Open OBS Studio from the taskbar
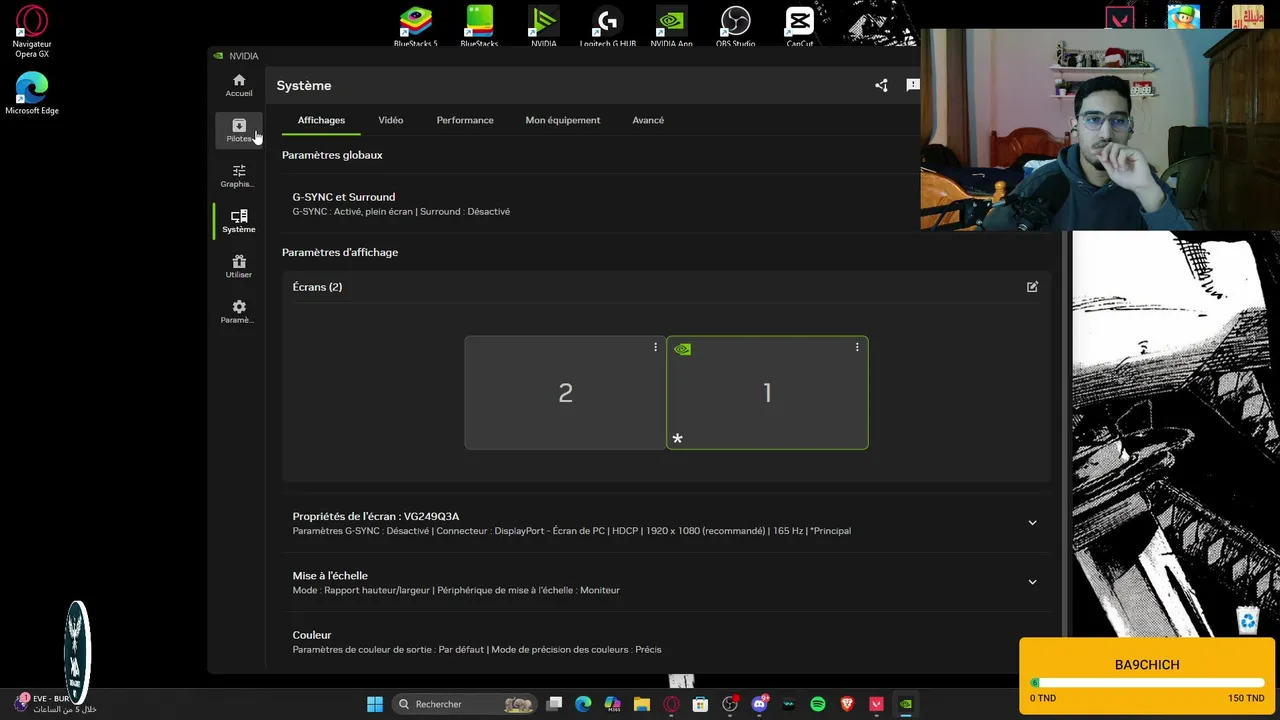The width and height of the screenshot is (1280, 720). pos(730,704)
